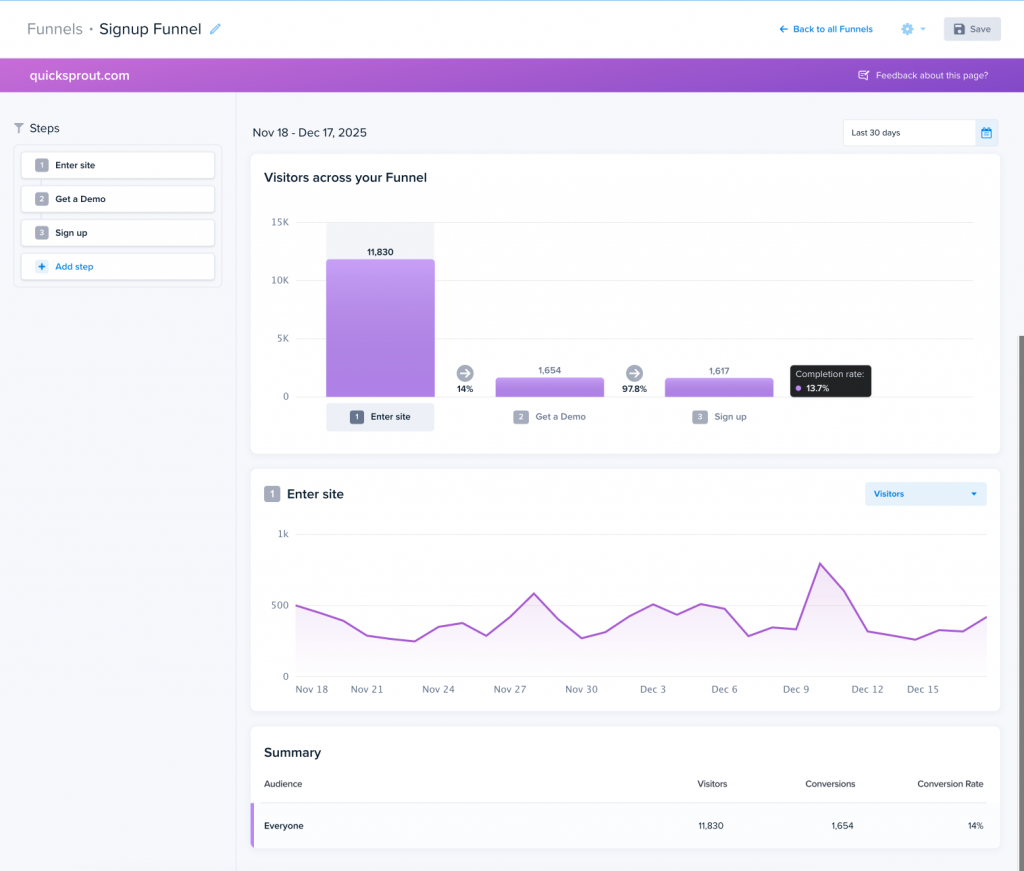The width and height of the screenshot is (1024, 871).
Task: Open the Visitors metric dropdown
Action: coord(925,494)
